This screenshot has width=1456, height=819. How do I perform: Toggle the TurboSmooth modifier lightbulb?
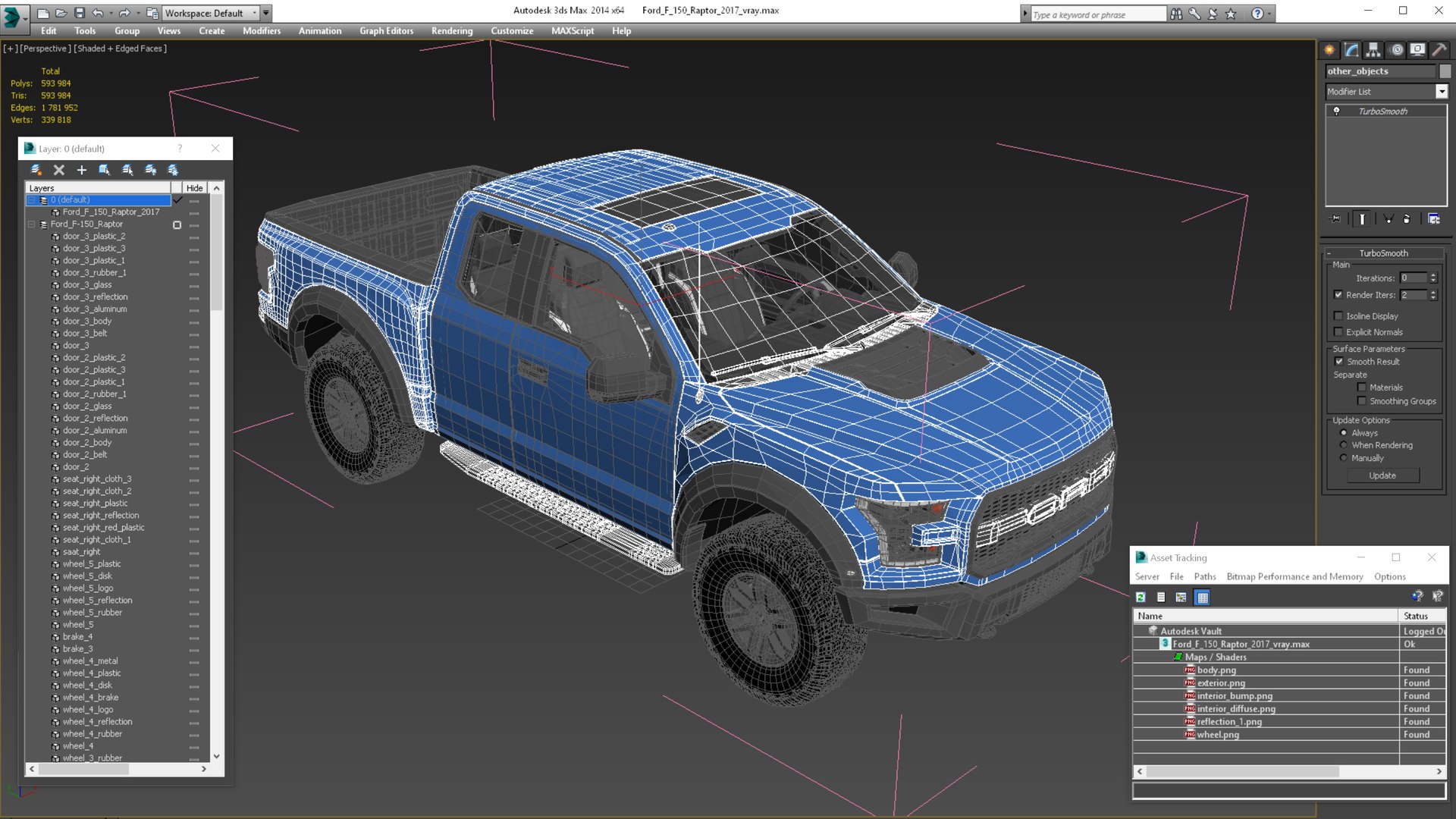click(x=1337, y=111)
